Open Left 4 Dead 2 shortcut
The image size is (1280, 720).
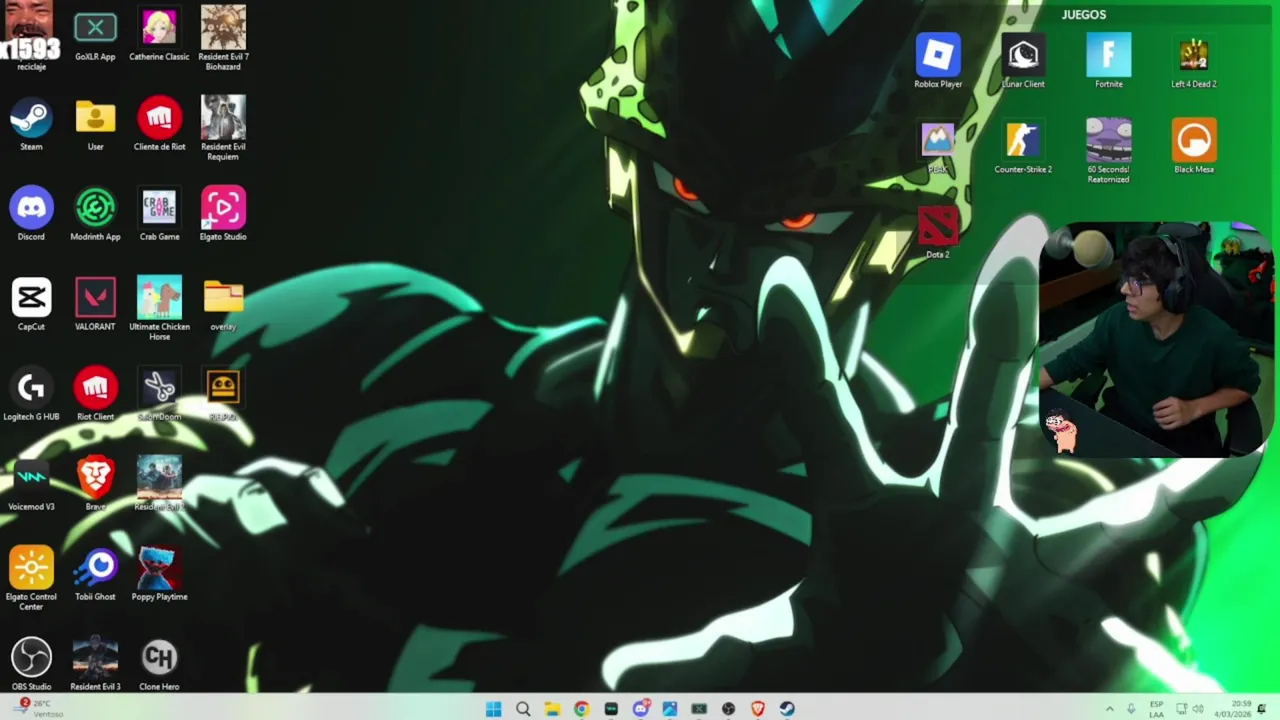click(1194, 62)
